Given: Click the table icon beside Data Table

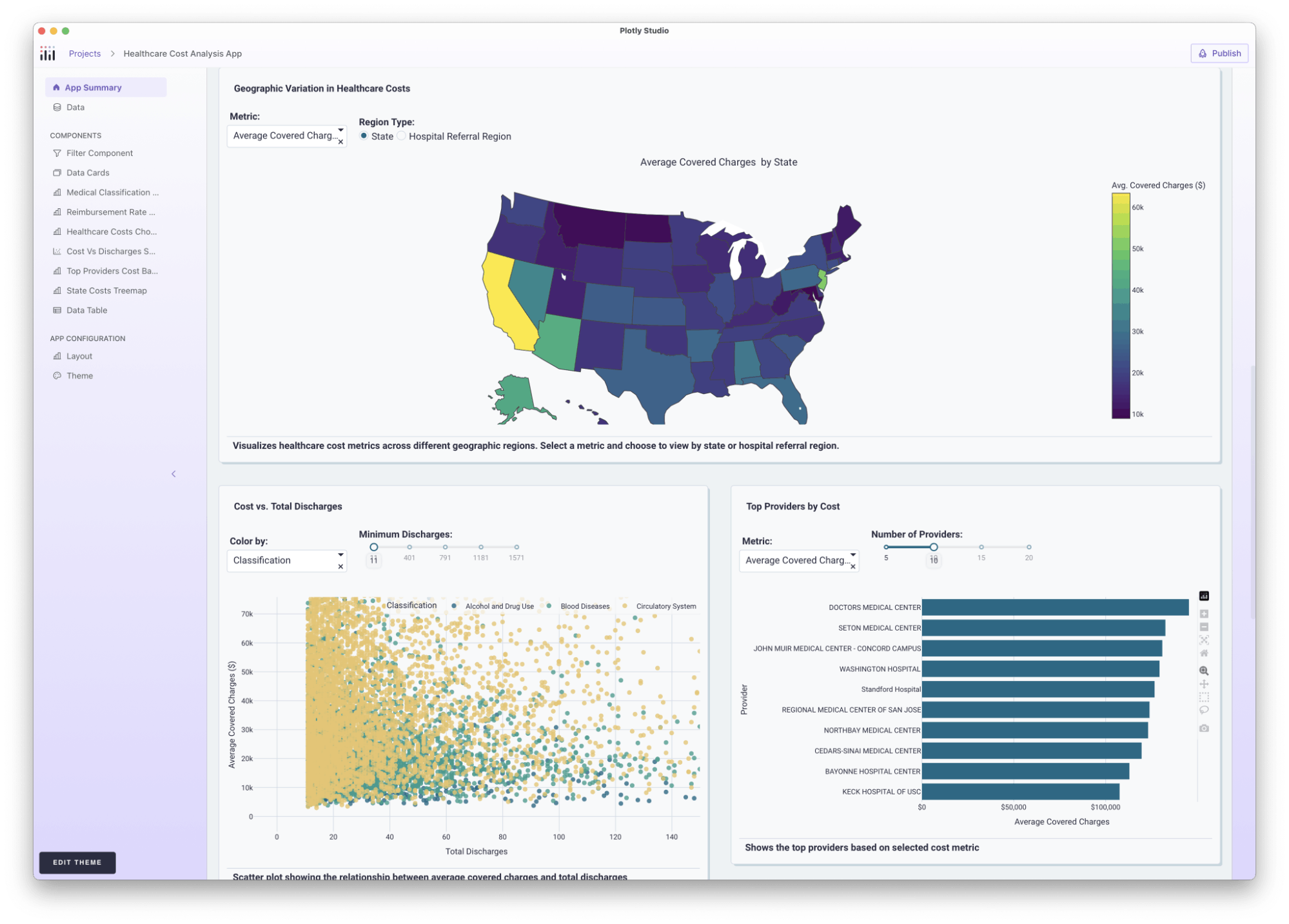Looking at the screenshot, I should [57, 310].
